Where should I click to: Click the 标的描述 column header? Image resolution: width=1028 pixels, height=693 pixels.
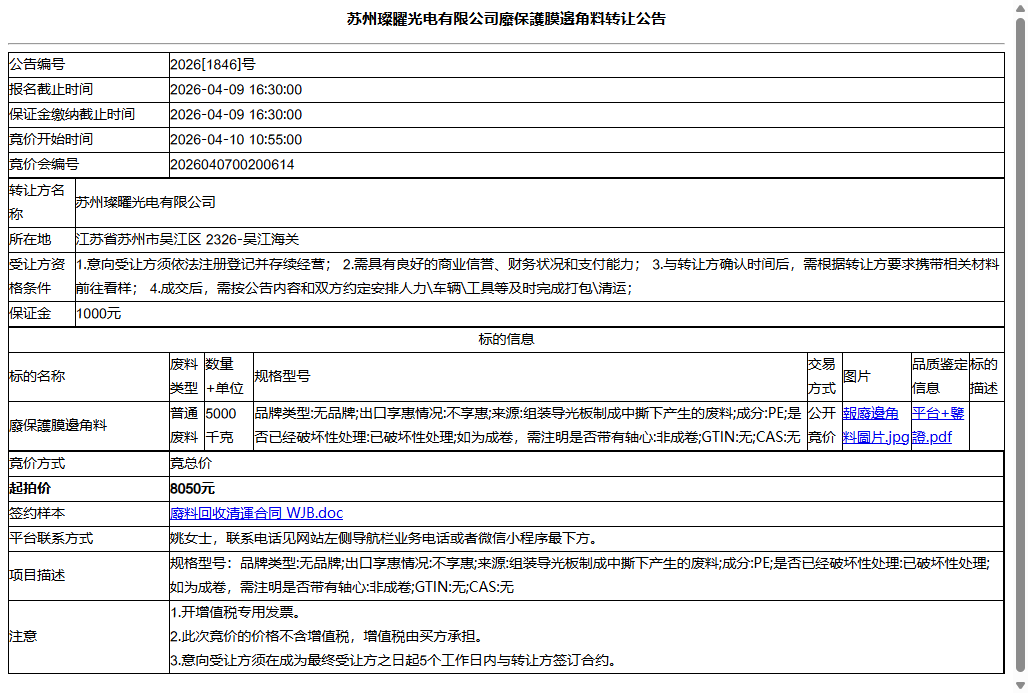tap(986, 376)
